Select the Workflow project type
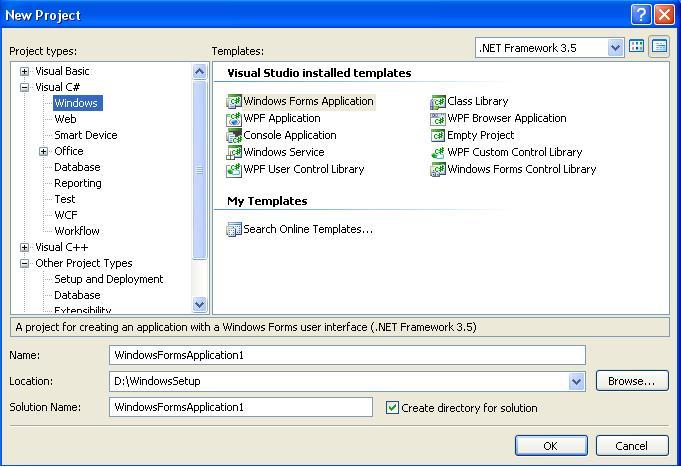Screen dimensions: 681x467 (x=77, y=231)
